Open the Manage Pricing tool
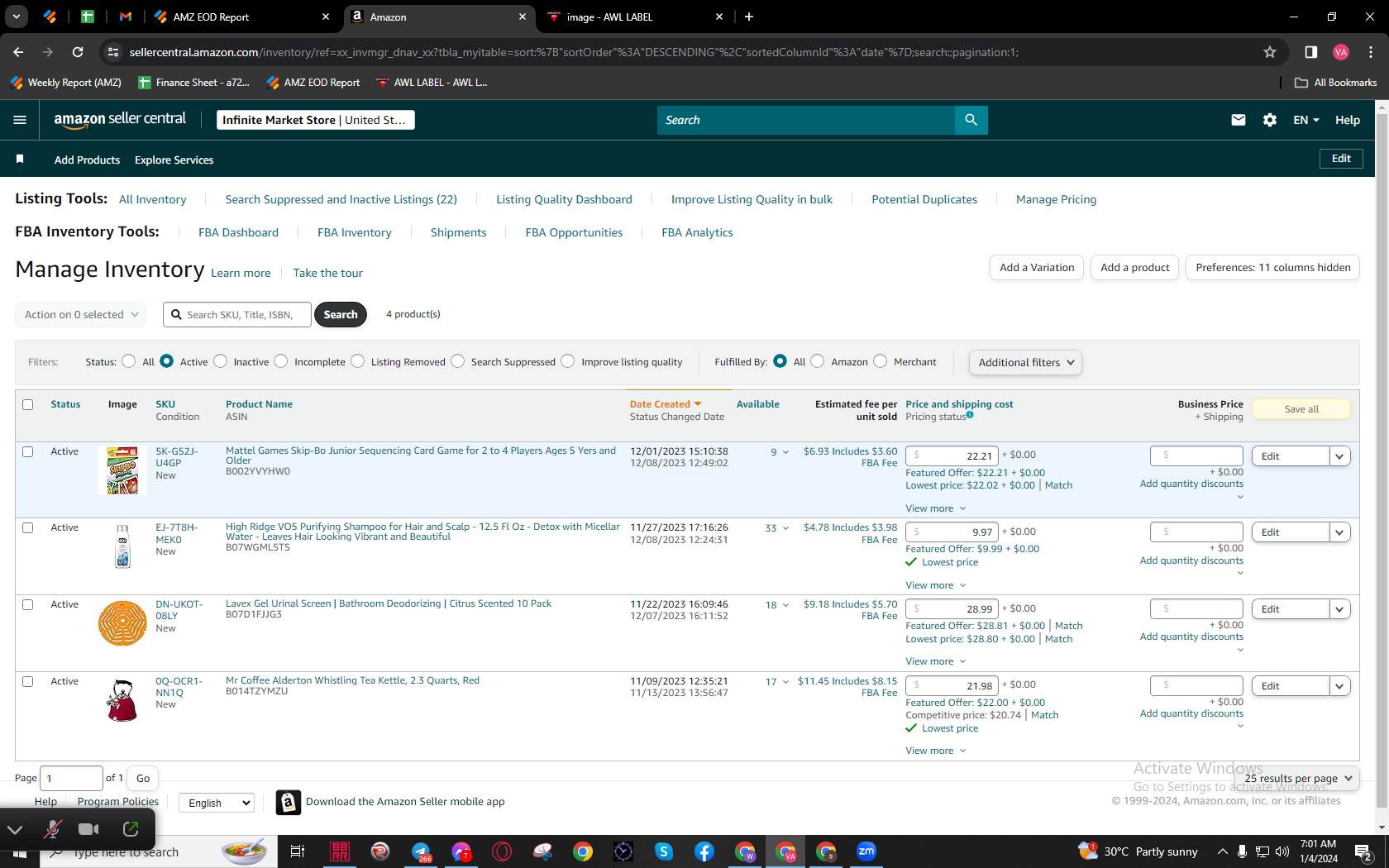 pyautogui.click(x=1056, y=200)
